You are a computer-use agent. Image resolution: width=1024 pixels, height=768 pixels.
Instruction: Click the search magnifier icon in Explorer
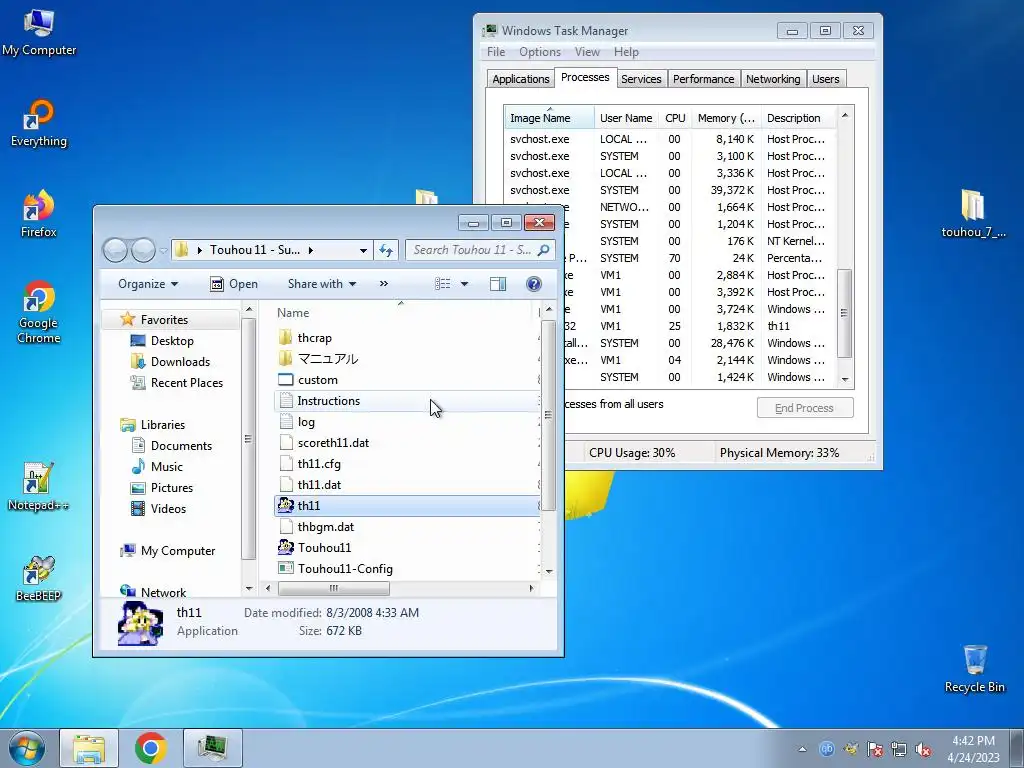click(543, 250)
